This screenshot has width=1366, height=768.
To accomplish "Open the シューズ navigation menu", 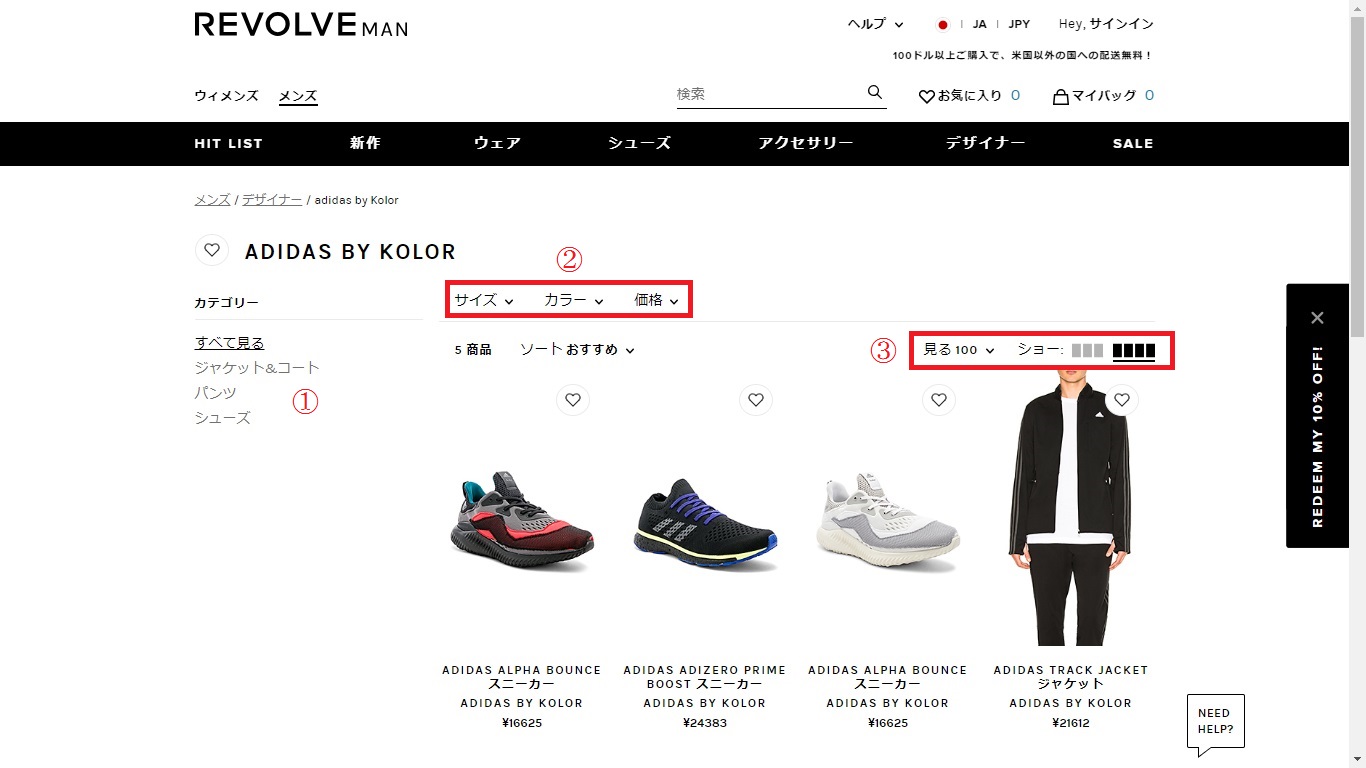I will pos(639,144).
